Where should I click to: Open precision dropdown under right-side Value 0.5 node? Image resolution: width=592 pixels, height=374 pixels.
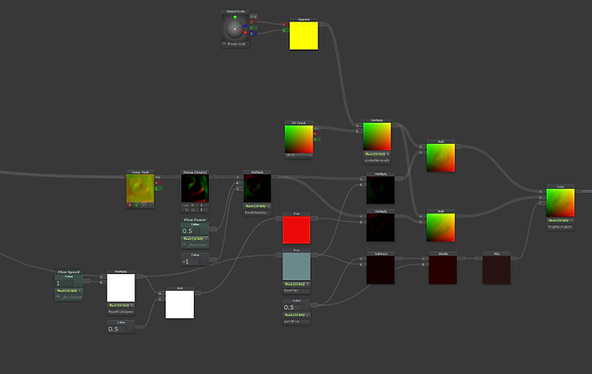tap(296, 315)
